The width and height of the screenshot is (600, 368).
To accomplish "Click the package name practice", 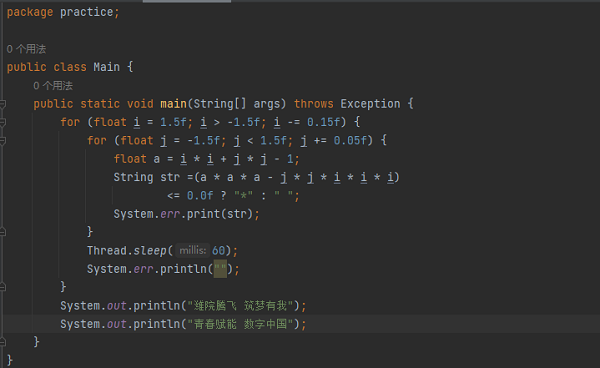I will click(x=86, y=12).
